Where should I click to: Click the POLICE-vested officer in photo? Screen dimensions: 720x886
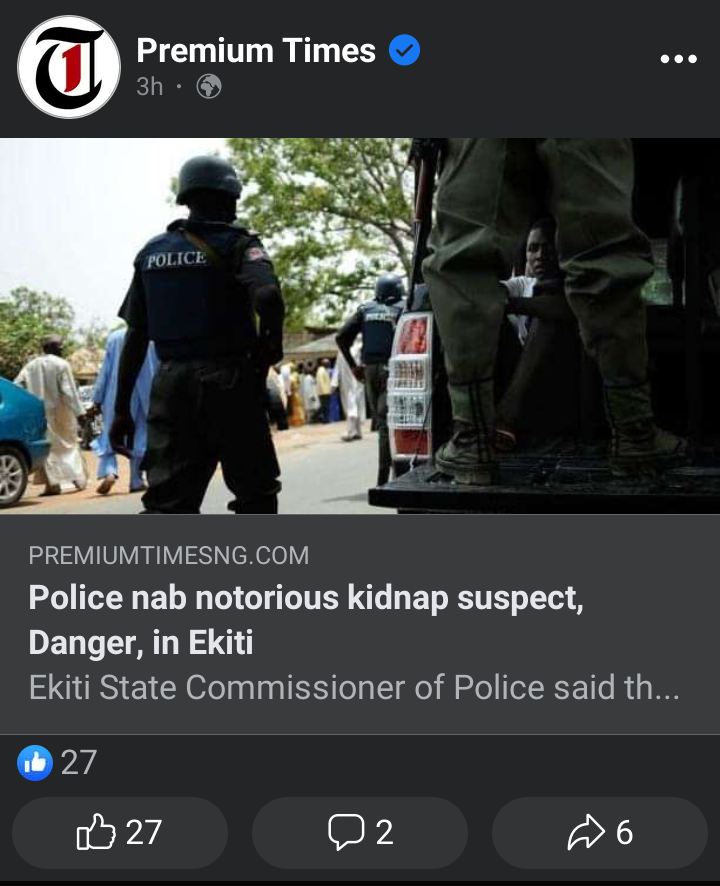coord(201,335)
